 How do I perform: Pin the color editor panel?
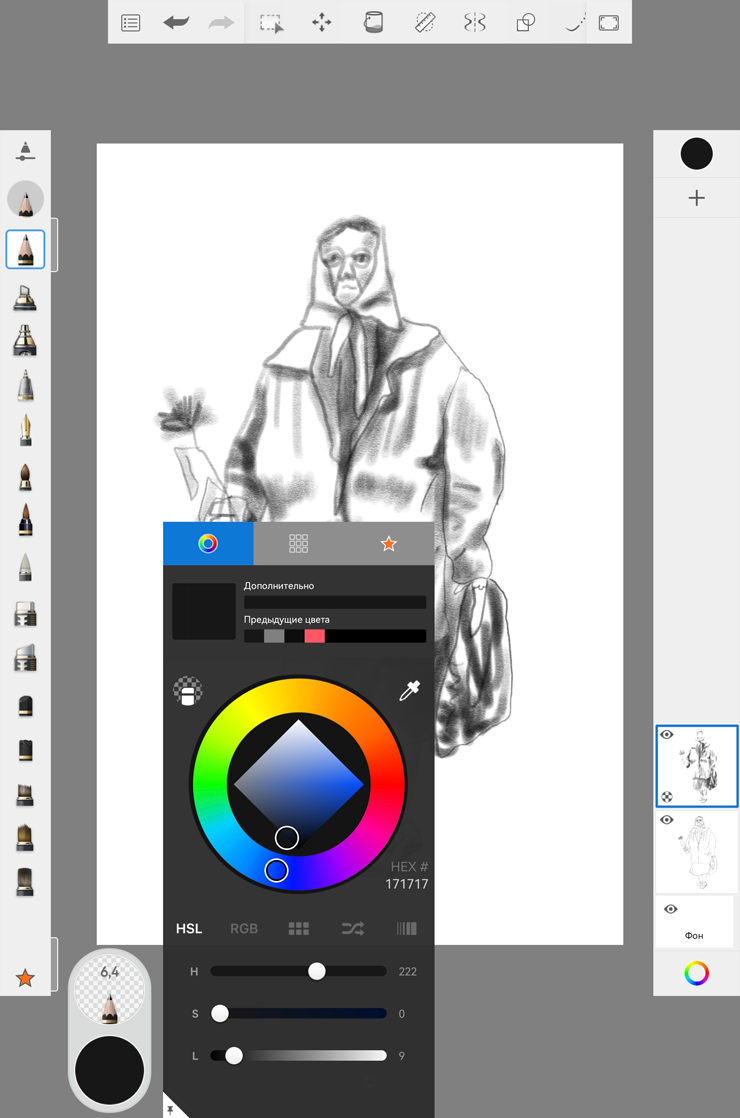(170, 1109)
